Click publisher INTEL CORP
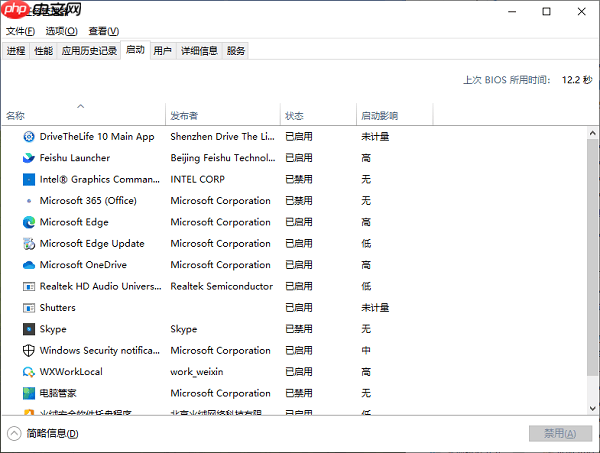The height and width of the screenshot is (453, 600). click(x=197, y=179)
